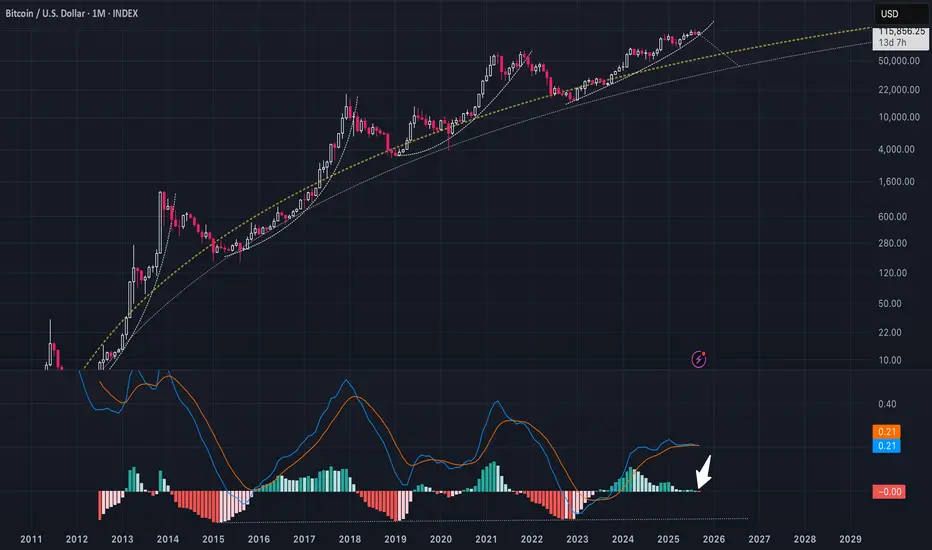Click the 2027 year on the time axis

[759, 539]
